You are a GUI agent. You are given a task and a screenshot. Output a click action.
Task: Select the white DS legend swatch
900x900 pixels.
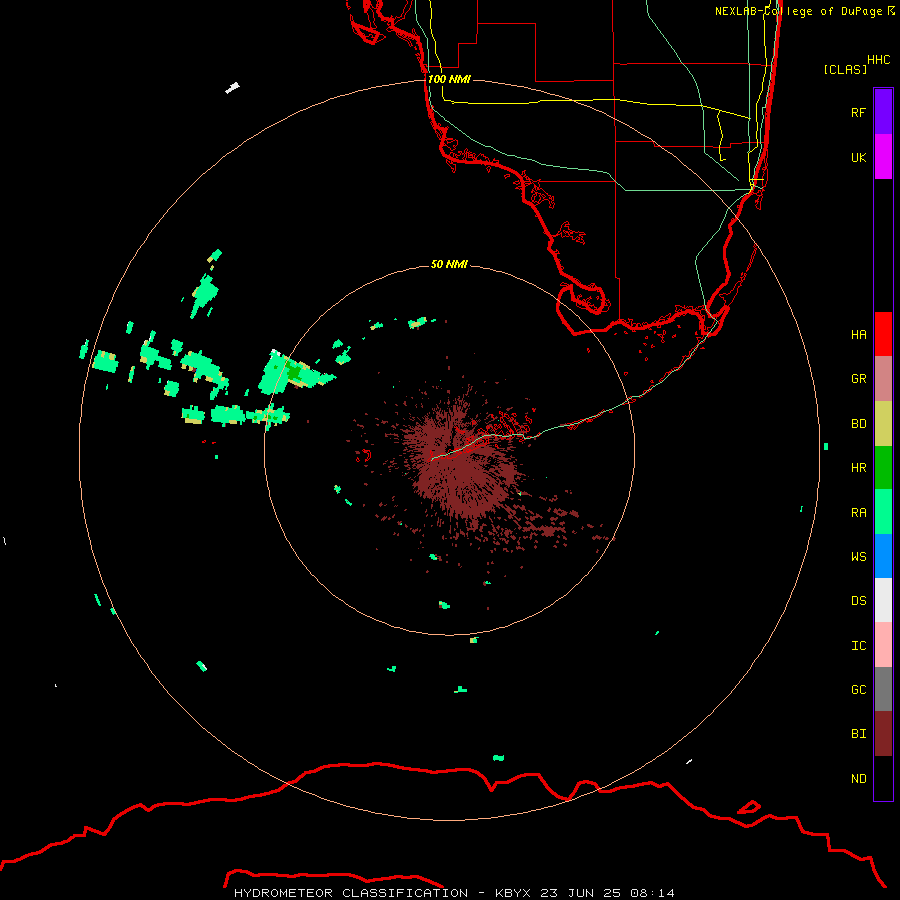pyautogui.click(x=883, y=600)
